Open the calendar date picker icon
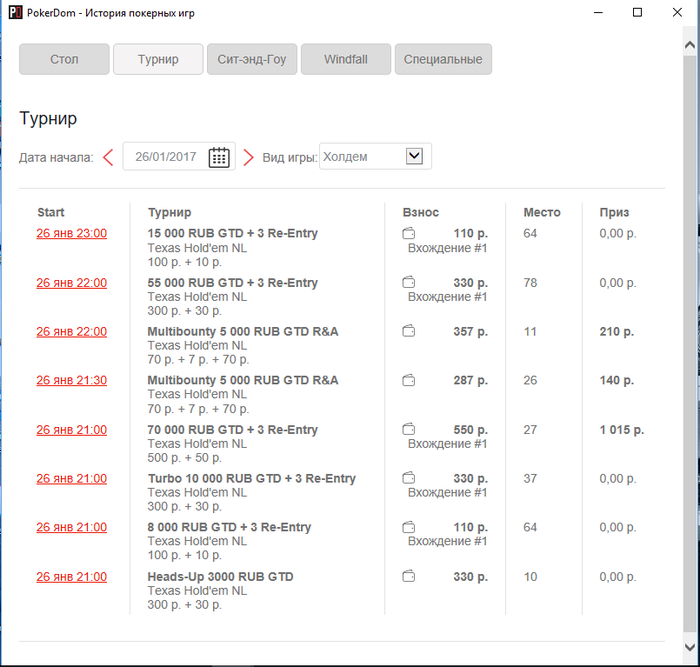Screen dimensions: 700x667 219,157
